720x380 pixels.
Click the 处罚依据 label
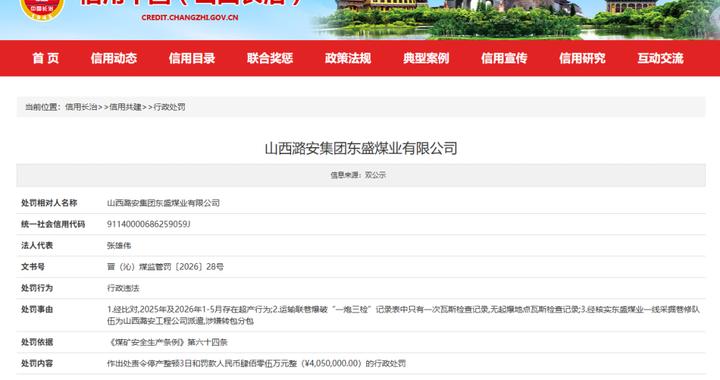(x=37, y=342)
